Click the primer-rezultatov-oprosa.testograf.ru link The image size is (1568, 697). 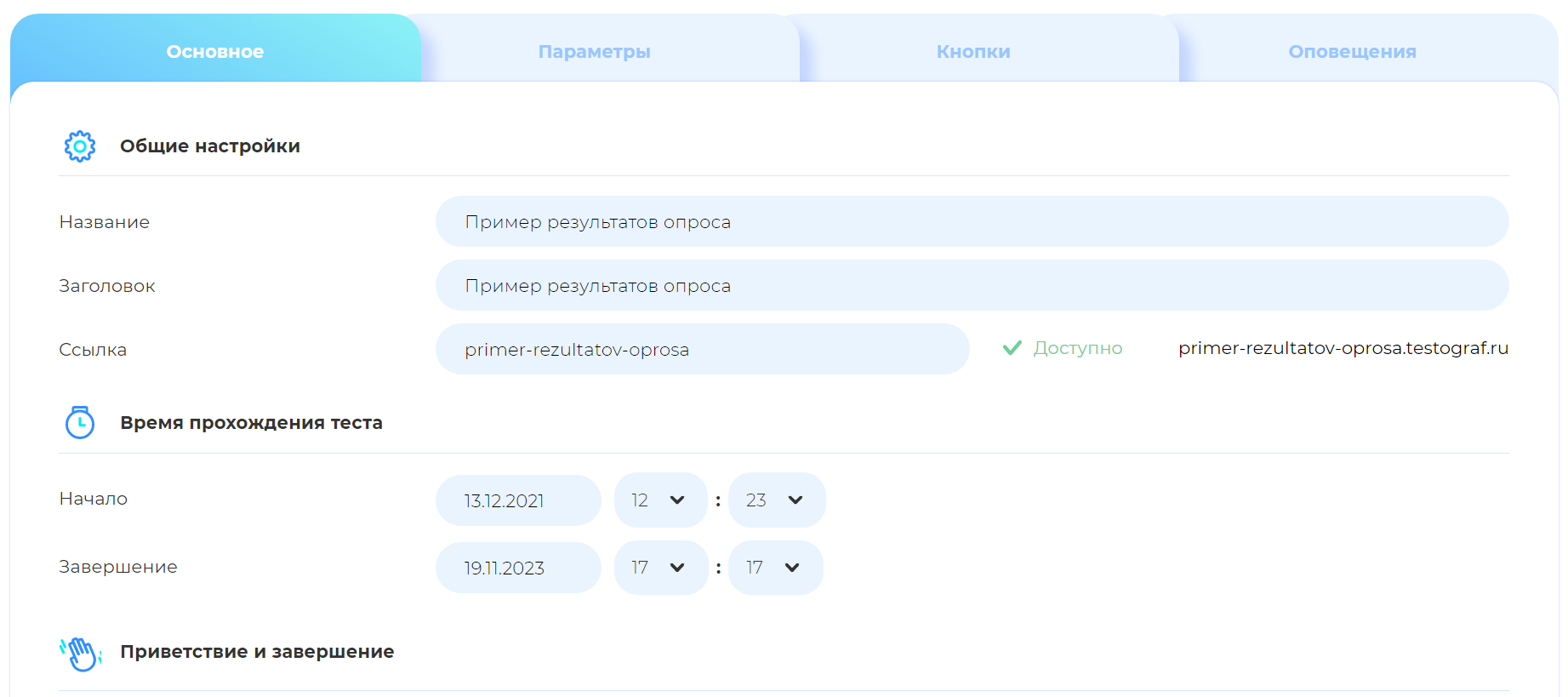pos(1343,348)
